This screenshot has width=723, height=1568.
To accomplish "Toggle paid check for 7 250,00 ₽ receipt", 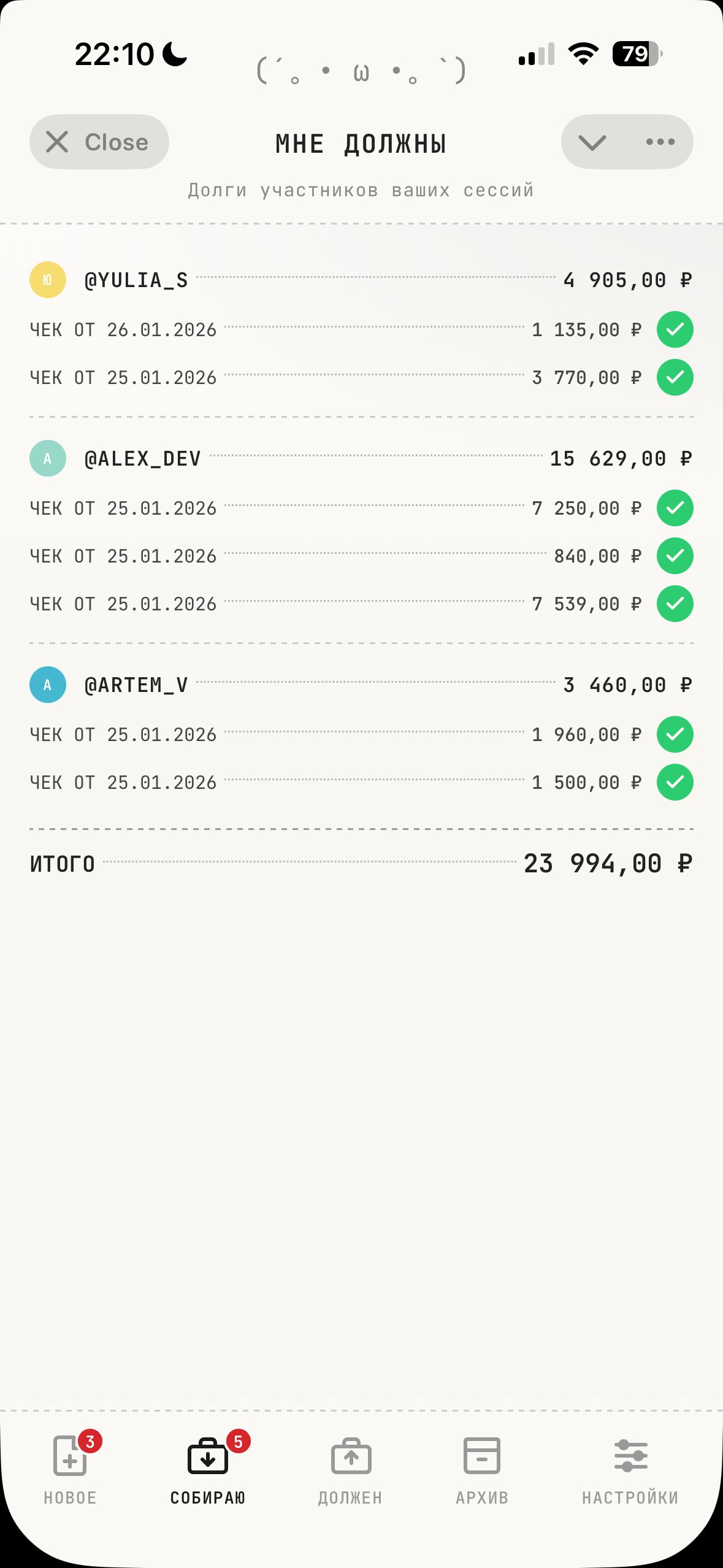I will [675, 508].
